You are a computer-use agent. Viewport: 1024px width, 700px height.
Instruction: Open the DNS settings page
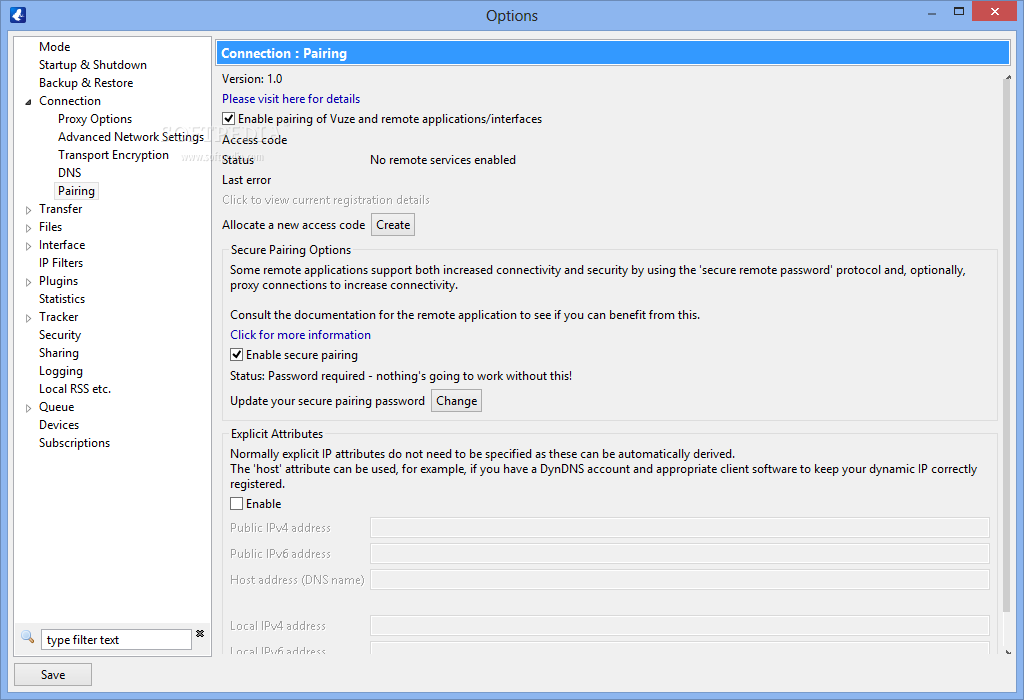click(69, 172)
